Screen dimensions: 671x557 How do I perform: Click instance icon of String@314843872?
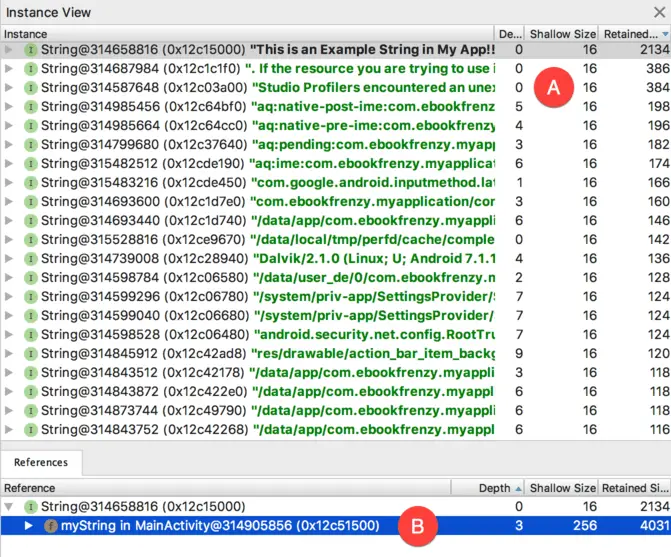30,392
